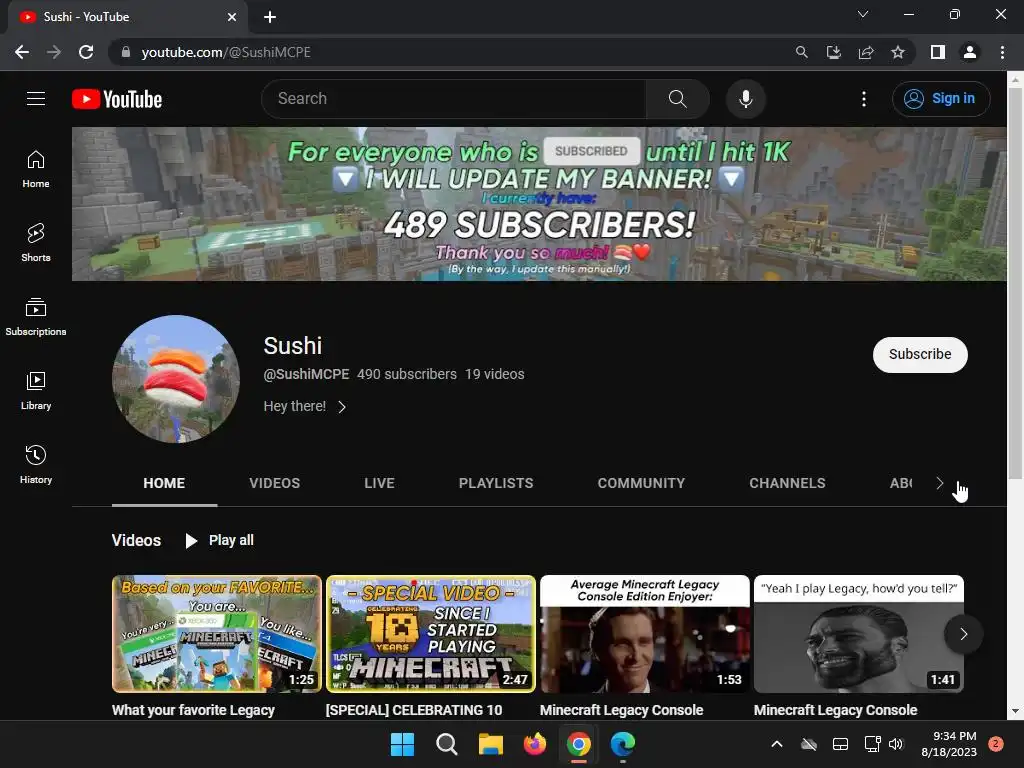
Task: Open Chrome three-dot menu
Action: 1002,52
